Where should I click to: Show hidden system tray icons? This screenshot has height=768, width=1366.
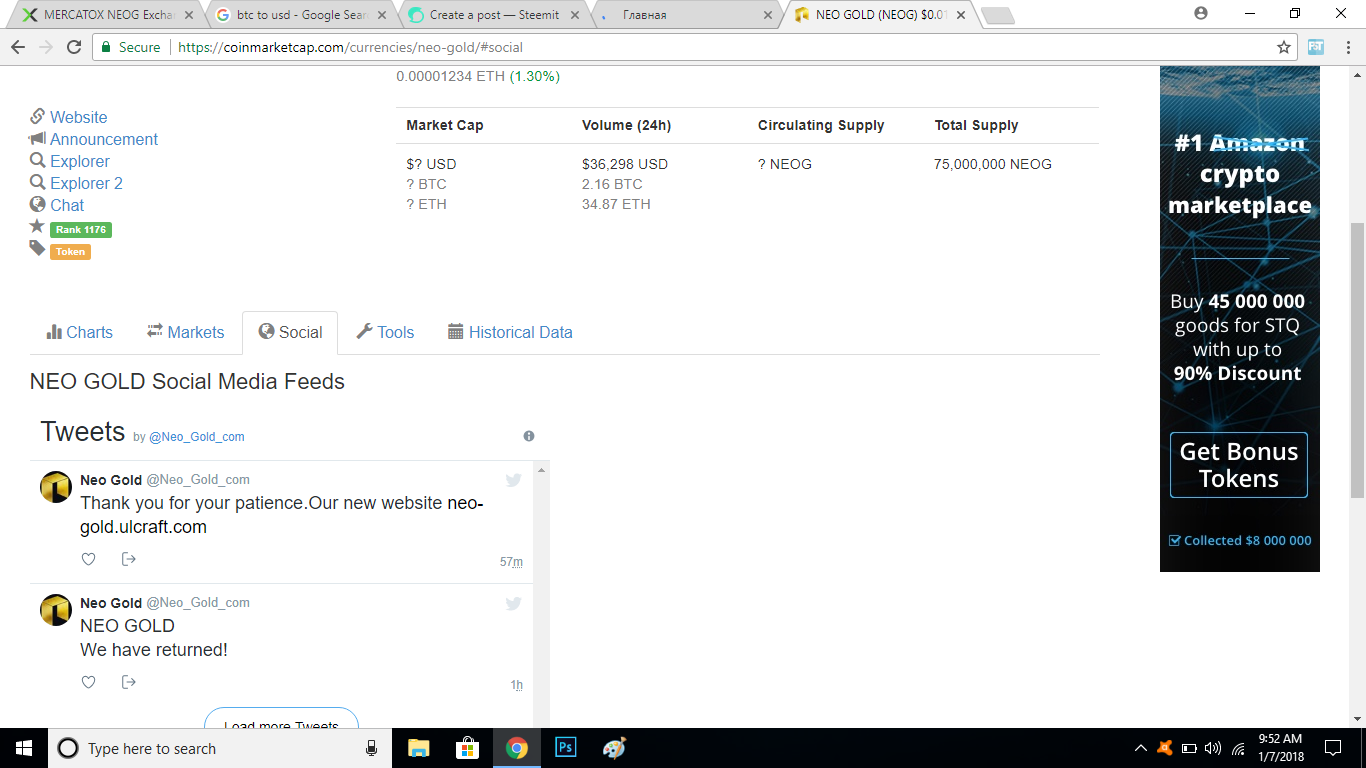[1141, 748]
